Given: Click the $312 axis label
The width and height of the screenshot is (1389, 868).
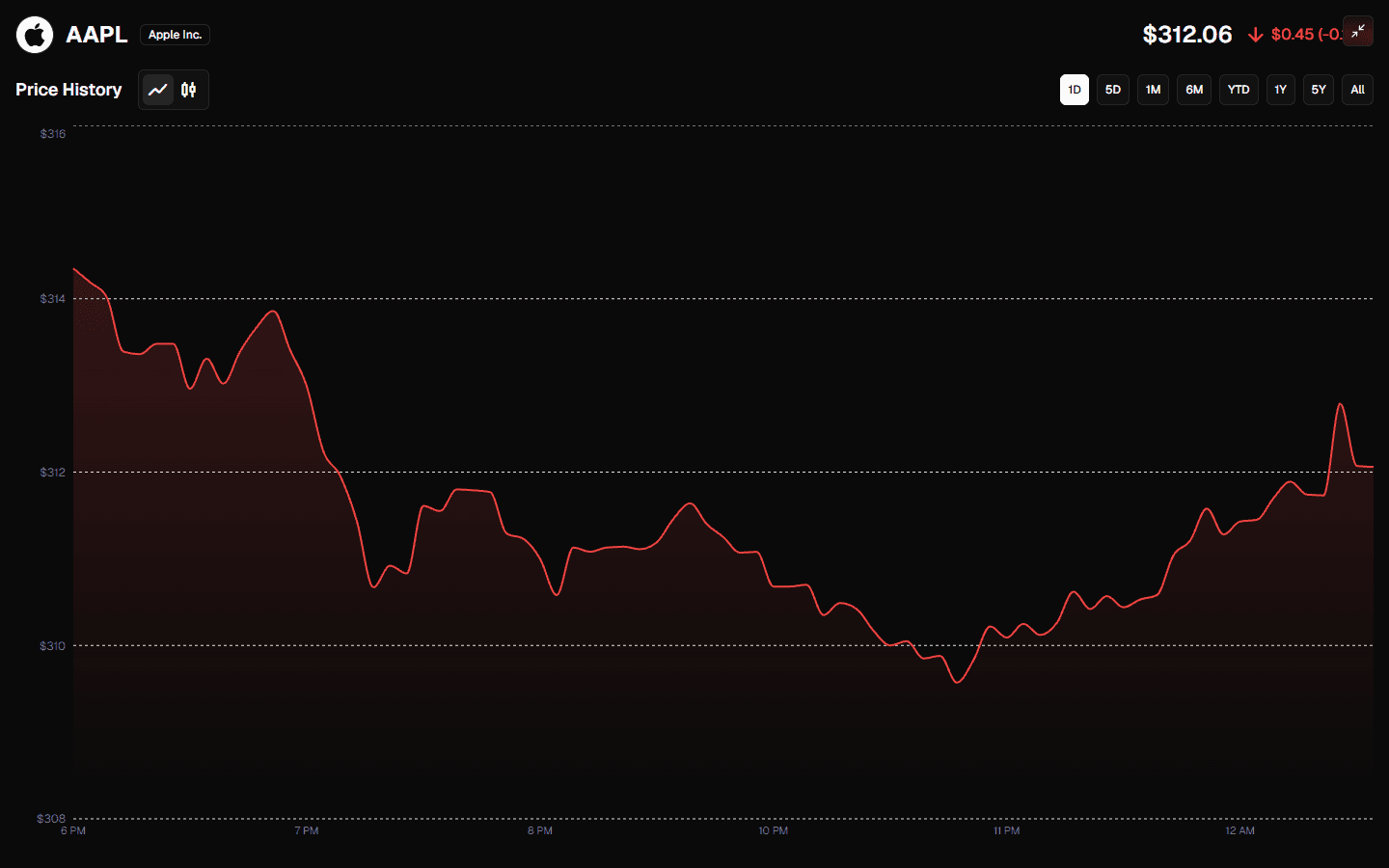Looking at the screenshot, I should click(53, 473).
